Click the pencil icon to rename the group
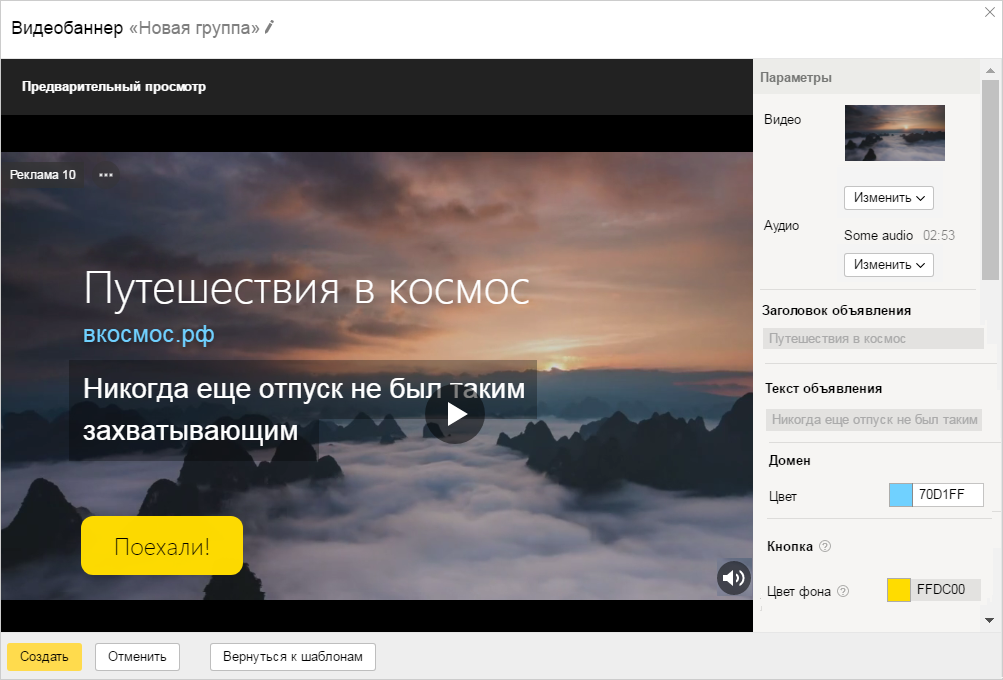This screenshot has height=680, width=1003. tap(269, 27)
